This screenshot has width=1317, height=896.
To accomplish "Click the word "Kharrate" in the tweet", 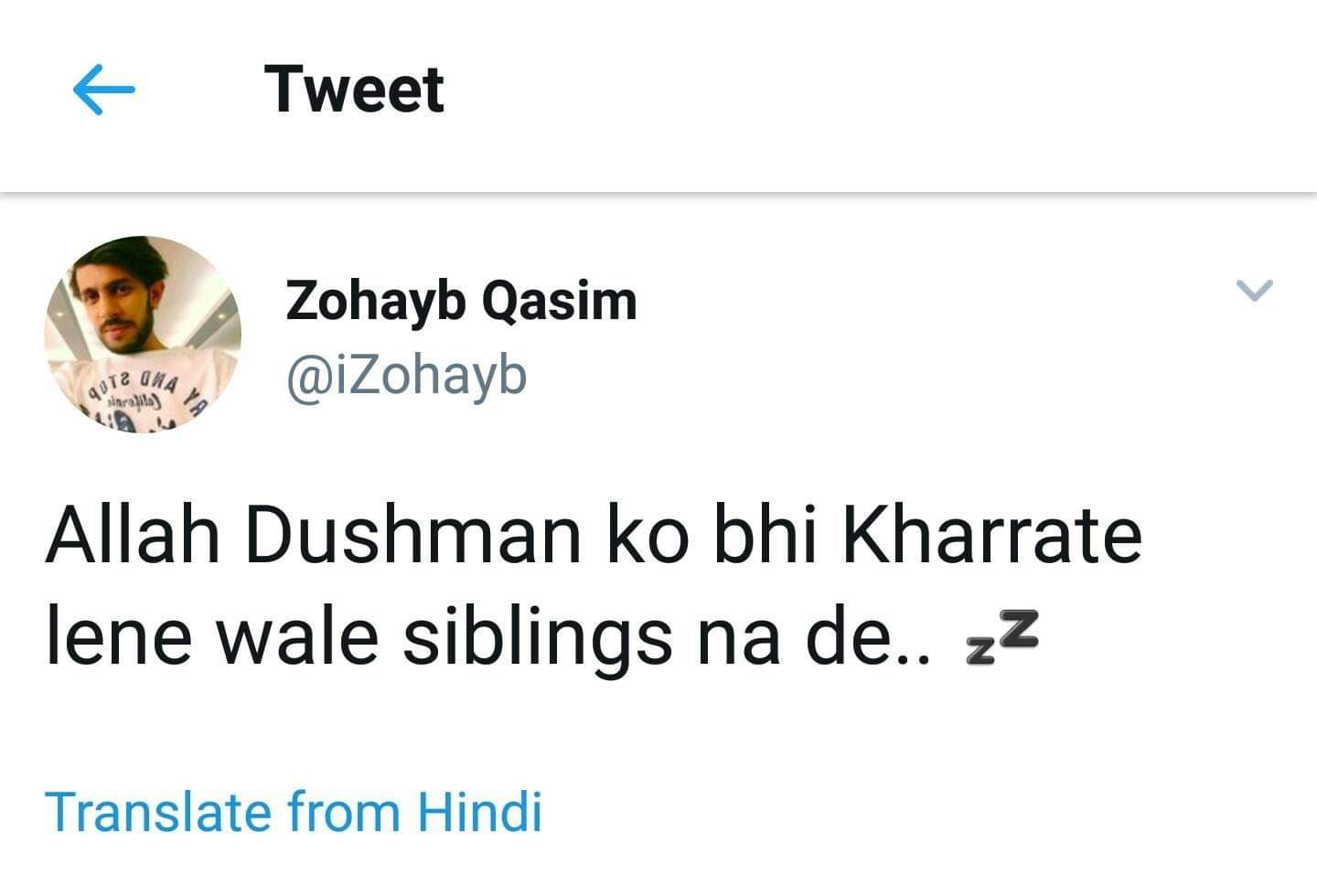I will coord(991,536).
